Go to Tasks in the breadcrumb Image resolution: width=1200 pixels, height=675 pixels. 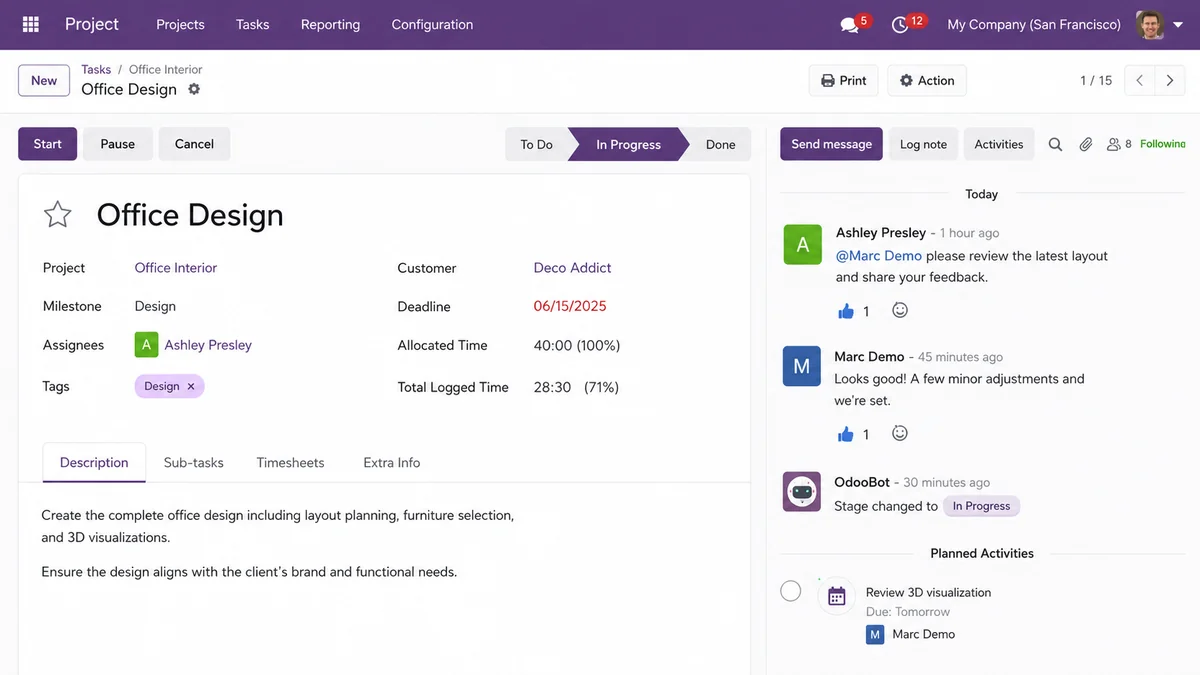[96, 69]
